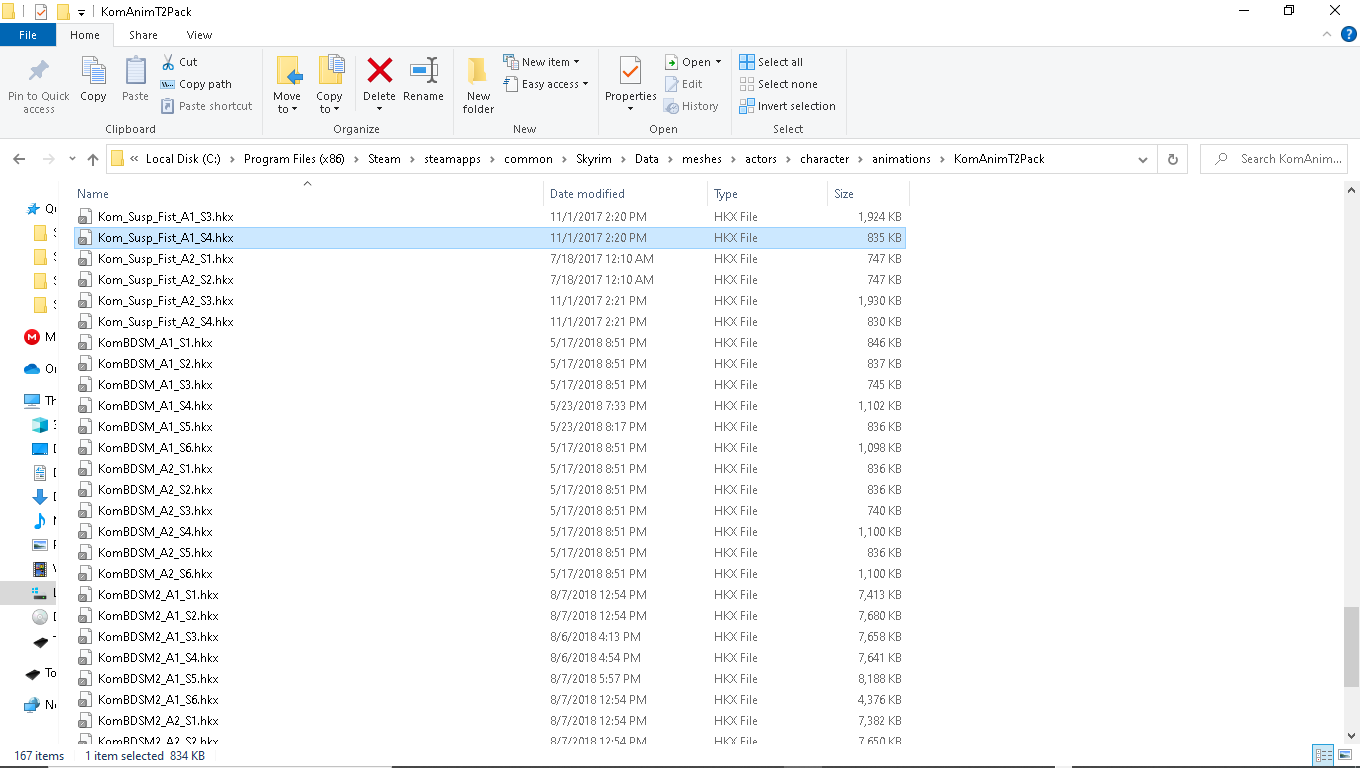This screenshot has width=1360, height=768.
Task: Open Network via its sidebar icon
Action: pos(32,705)
